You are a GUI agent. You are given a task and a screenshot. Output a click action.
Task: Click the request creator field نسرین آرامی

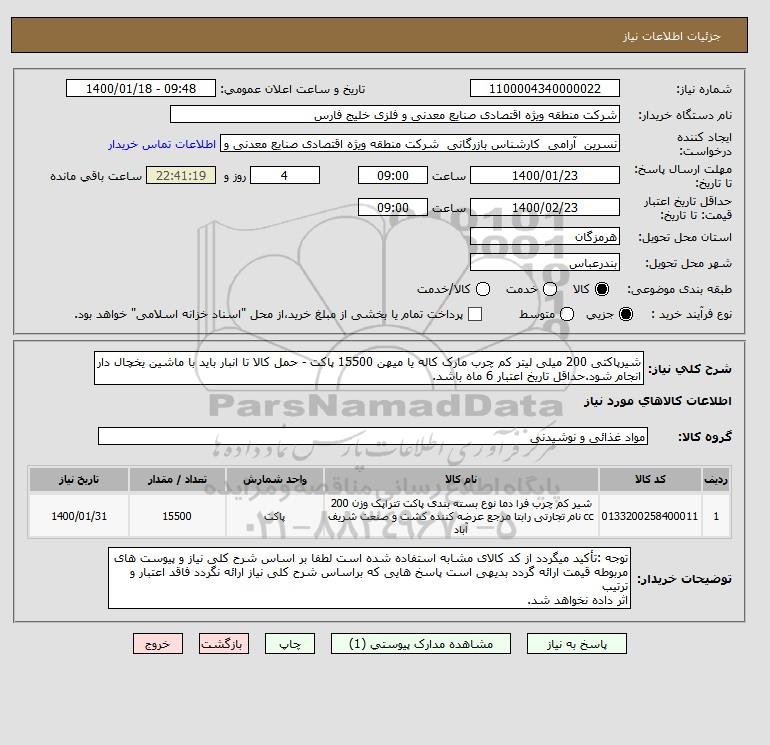pyautogui.click(x=420, y=144)
